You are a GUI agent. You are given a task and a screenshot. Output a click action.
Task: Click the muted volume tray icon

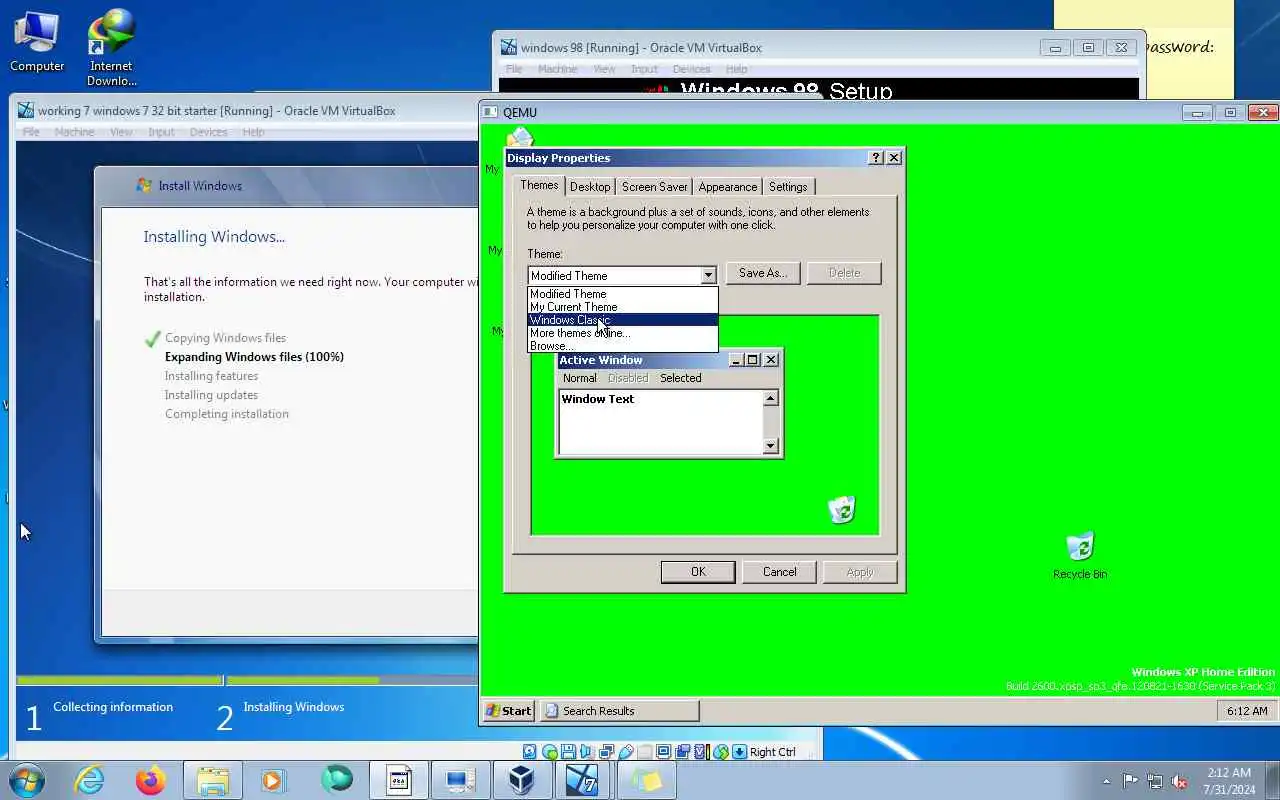point(1179,782)
